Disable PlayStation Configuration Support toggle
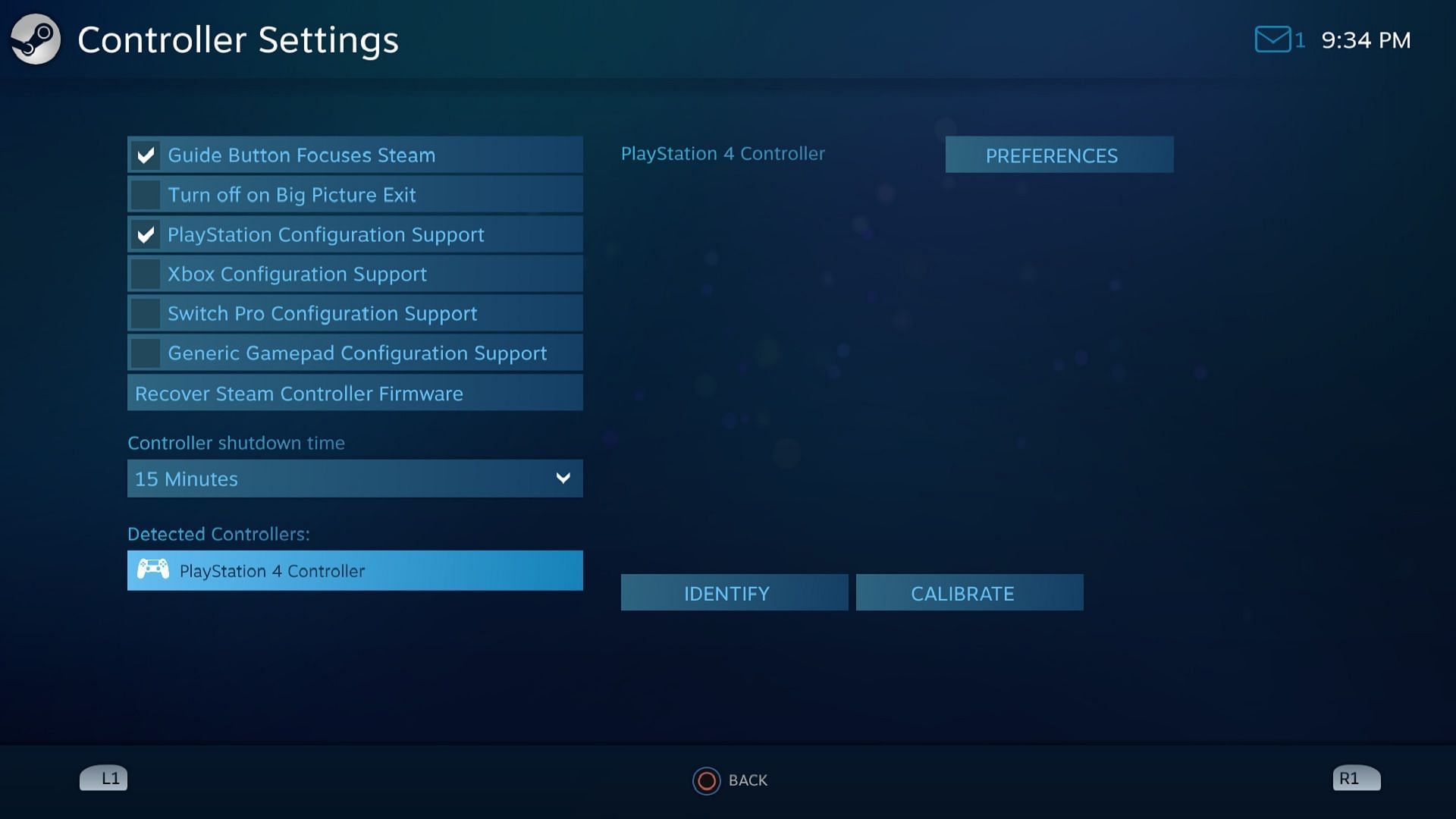 tap(146, 234)
